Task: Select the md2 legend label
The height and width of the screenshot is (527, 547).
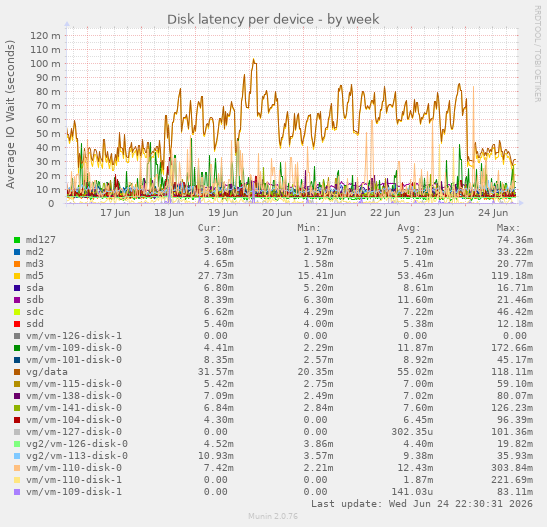Action: click(35, 252)
